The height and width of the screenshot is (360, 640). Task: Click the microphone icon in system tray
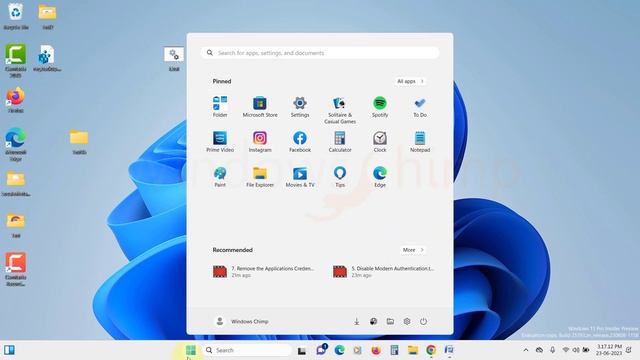(x=552, y=350)
